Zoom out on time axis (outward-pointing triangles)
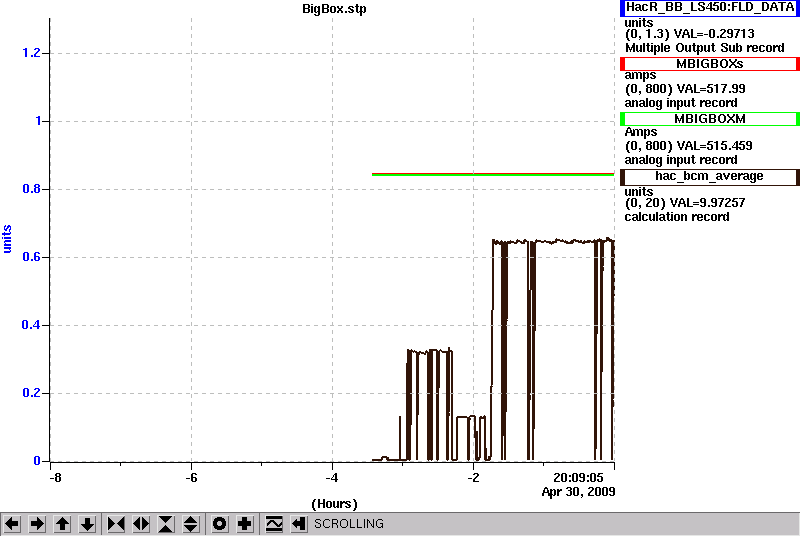 point(141,524)
